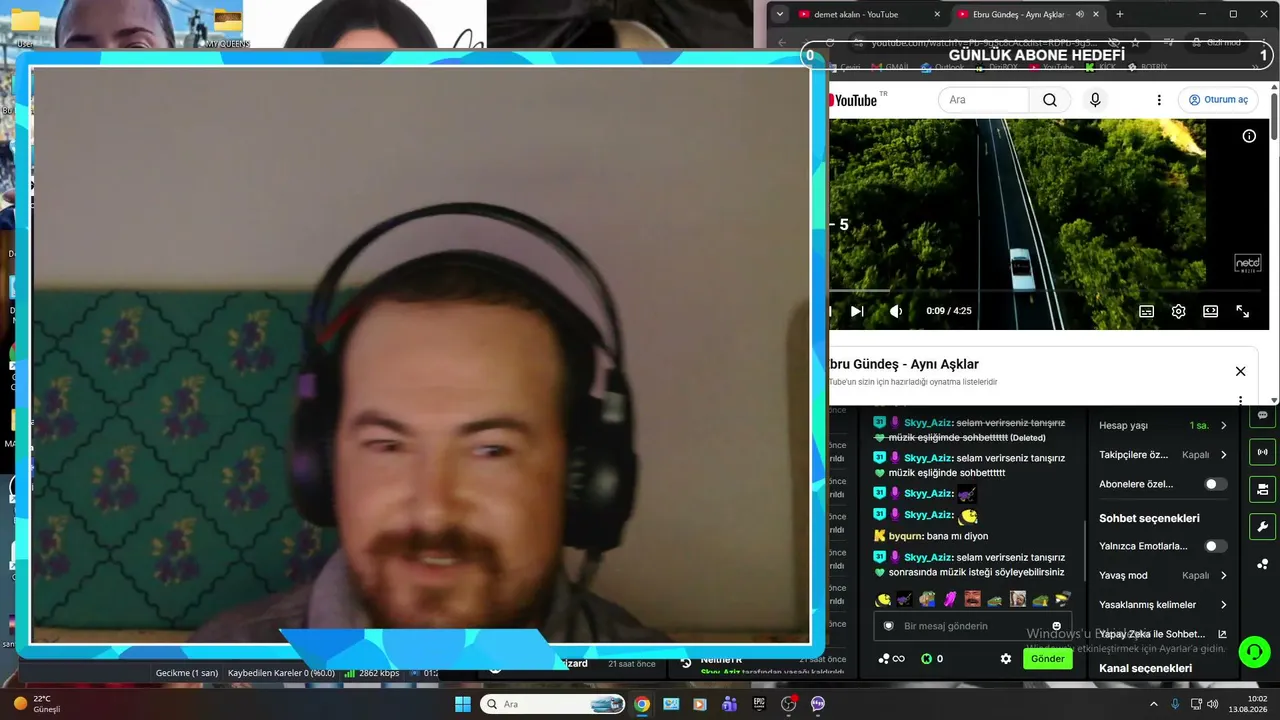The height and width of the screenshot is (720, 1280).
Task: Close the demet akalın tab
Action: 937,14
